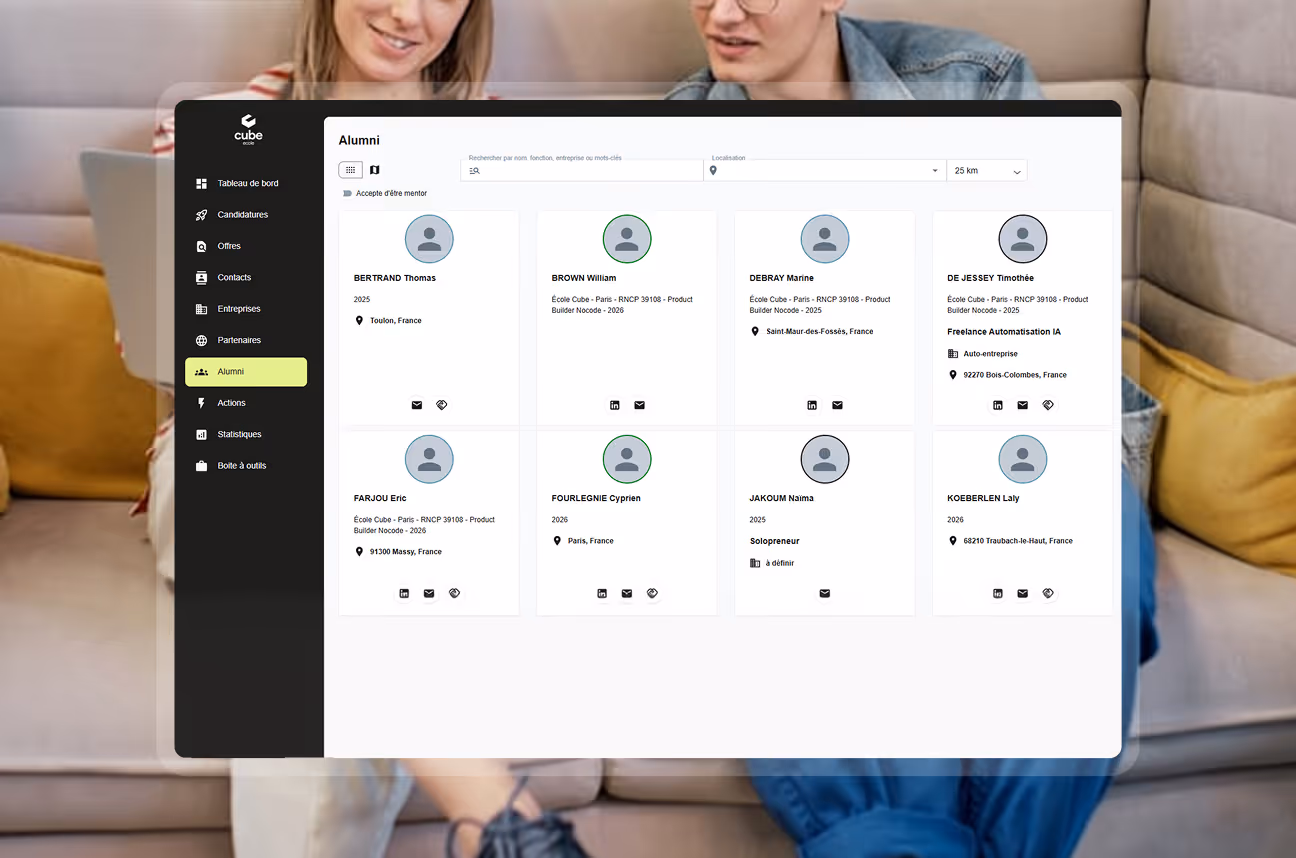Click the tag icon on DE JESSEY Timothée card
Viewport: 1296px width, 858px height.
click(x=1048, y=405)
